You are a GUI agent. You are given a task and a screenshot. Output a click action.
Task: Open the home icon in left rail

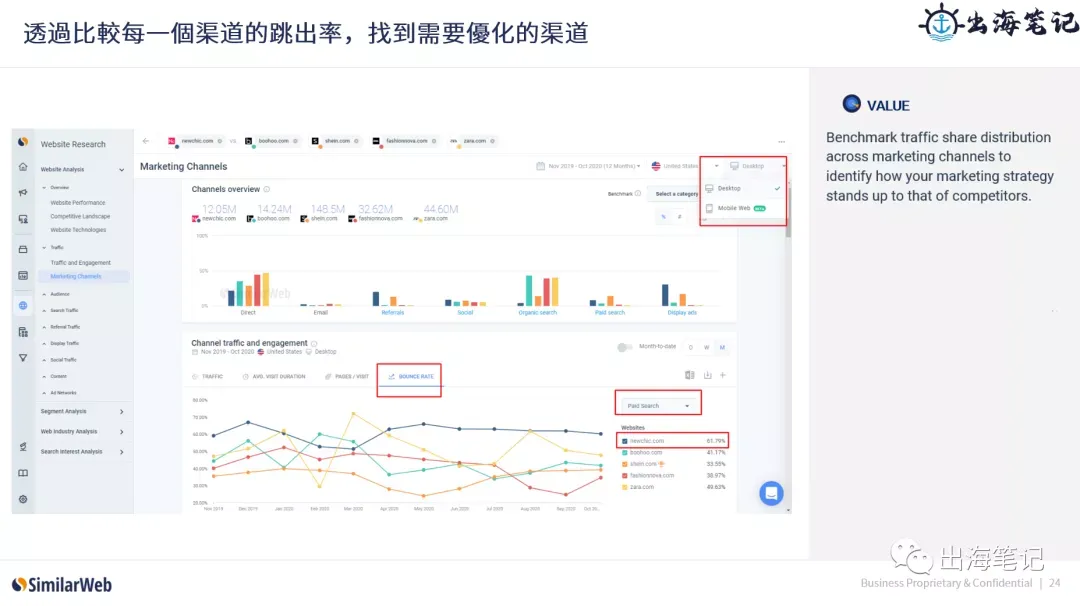point(23,167)
